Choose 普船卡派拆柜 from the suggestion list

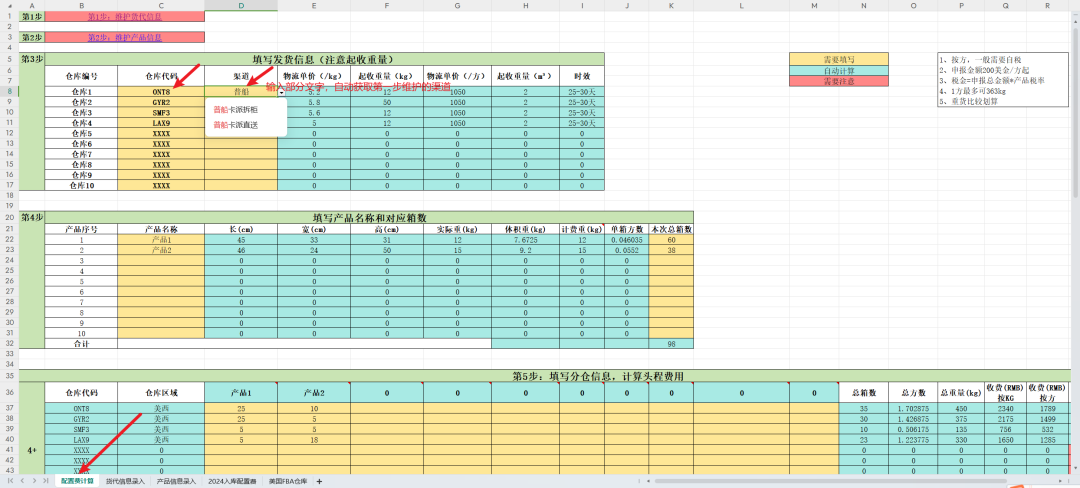point(236,109)
